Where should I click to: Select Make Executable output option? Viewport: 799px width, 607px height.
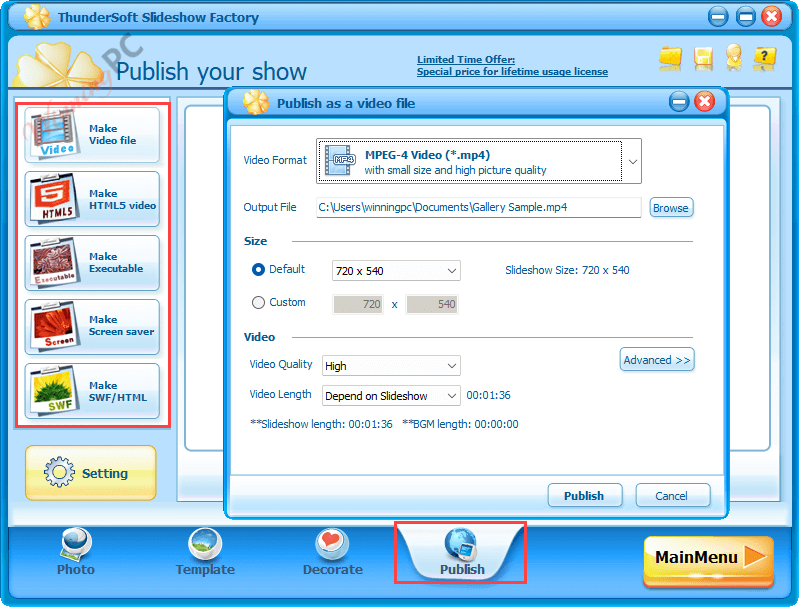92,263
